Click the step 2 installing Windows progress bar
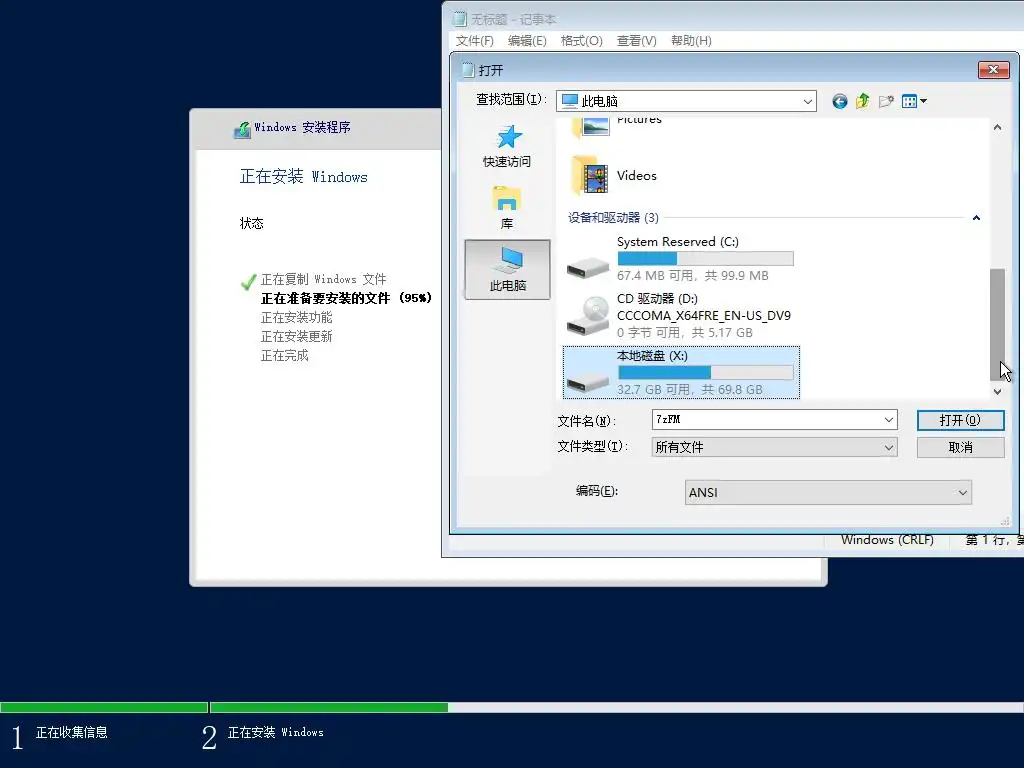 coord(616,707)
